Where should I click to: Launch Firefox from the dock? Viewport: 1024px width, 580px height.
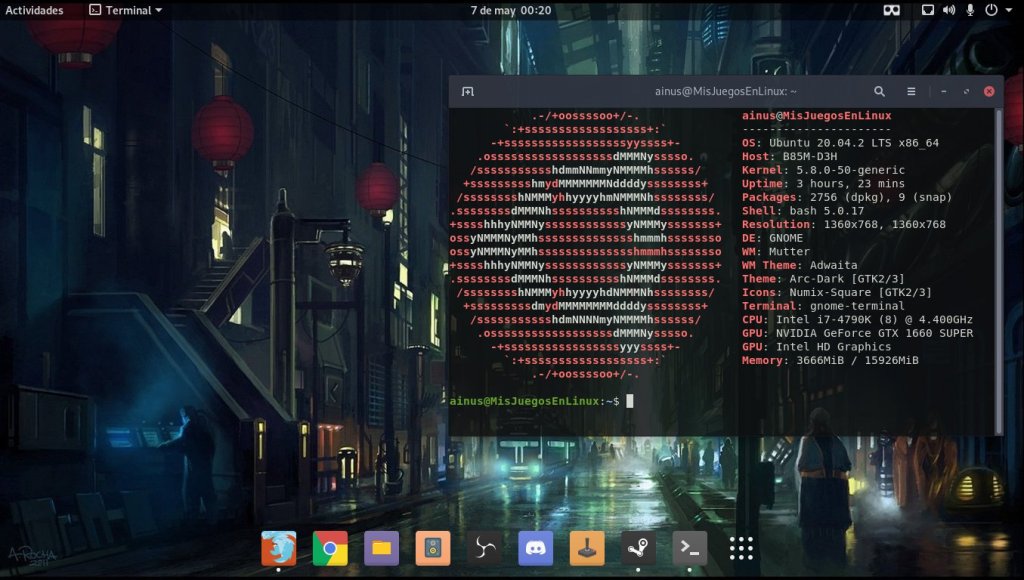click(278, 547)
